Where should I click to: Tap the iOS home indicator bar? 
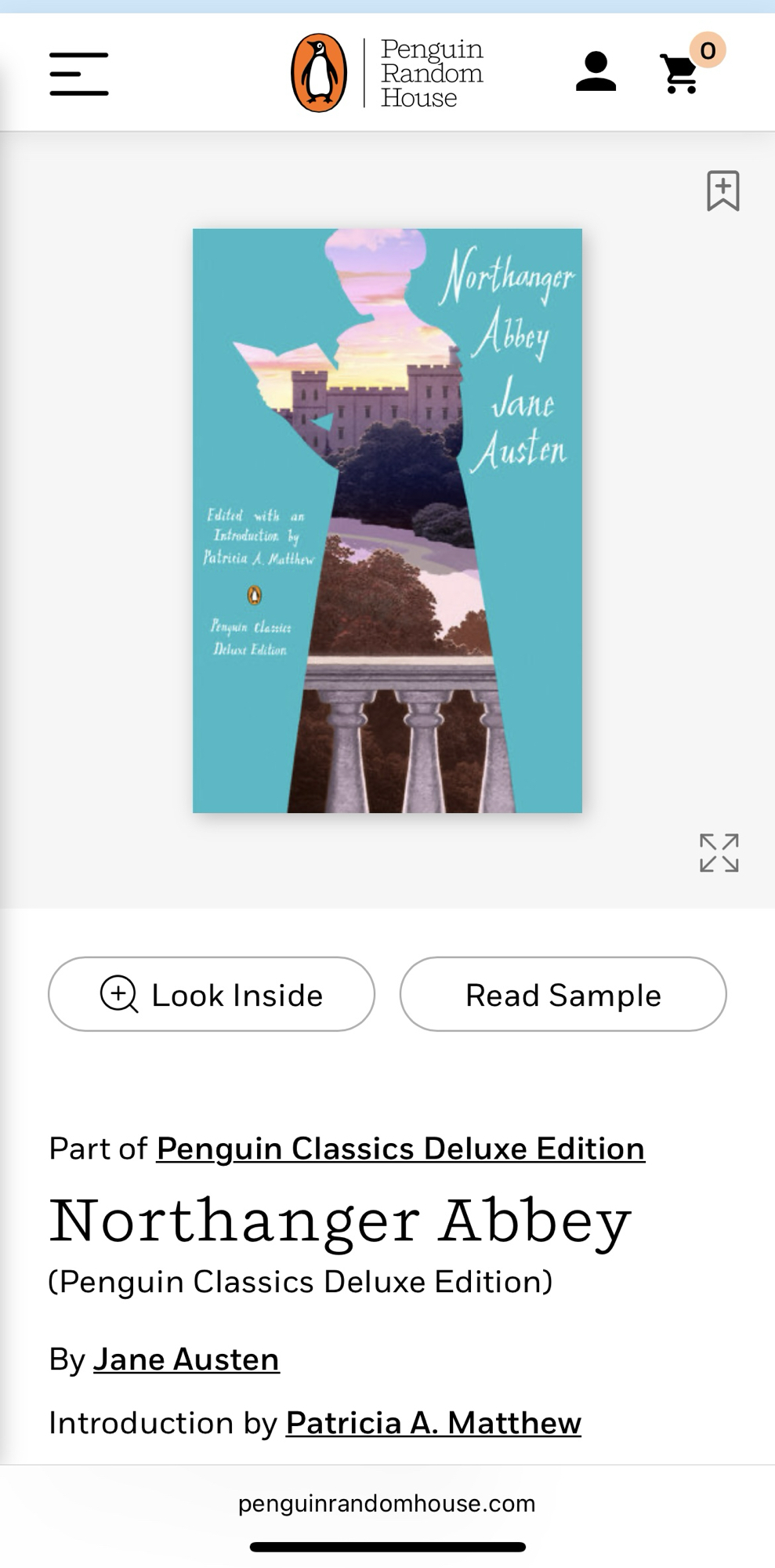point(387,1547)
